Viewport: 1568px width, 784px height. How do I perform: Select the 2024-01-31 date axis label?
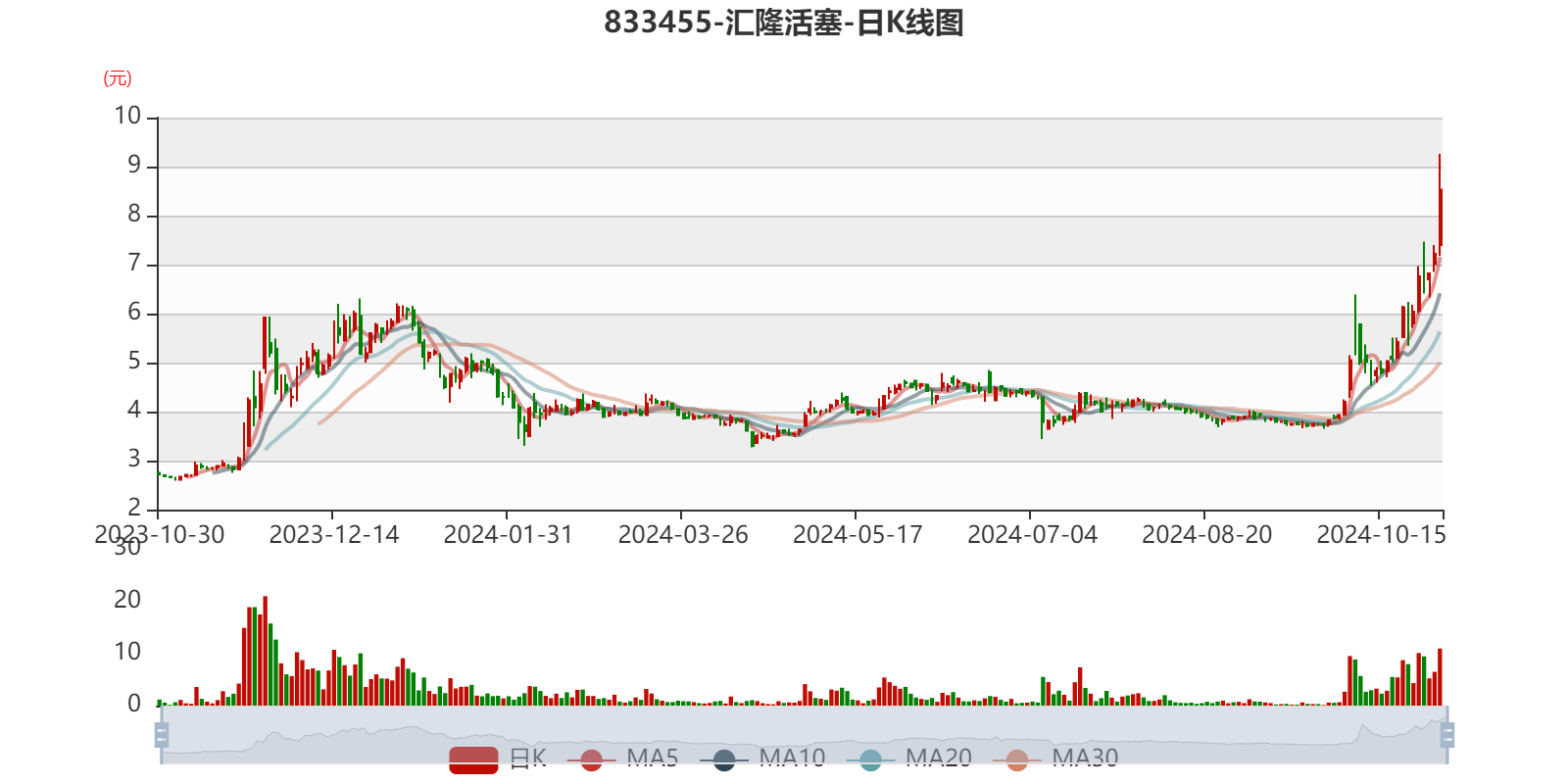pos(508,535)
